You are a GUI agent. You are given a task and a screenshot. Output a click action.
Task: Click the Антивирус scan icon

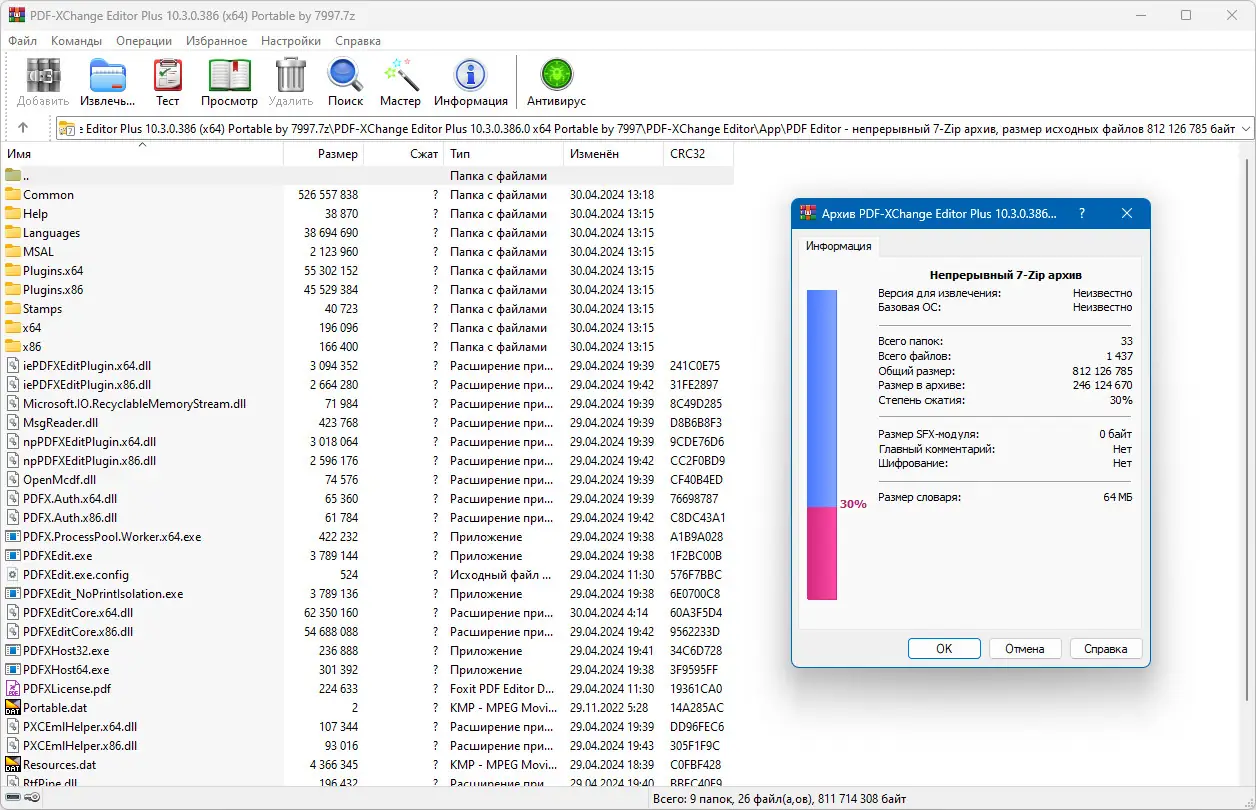[556, 74]
